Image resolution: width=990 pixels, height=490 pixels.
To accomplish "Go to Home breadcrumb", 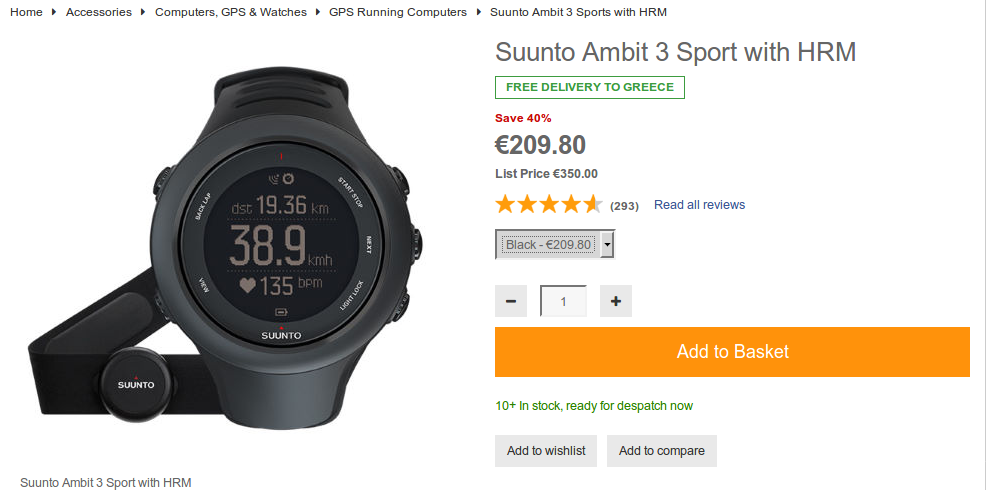I will 27,12.
